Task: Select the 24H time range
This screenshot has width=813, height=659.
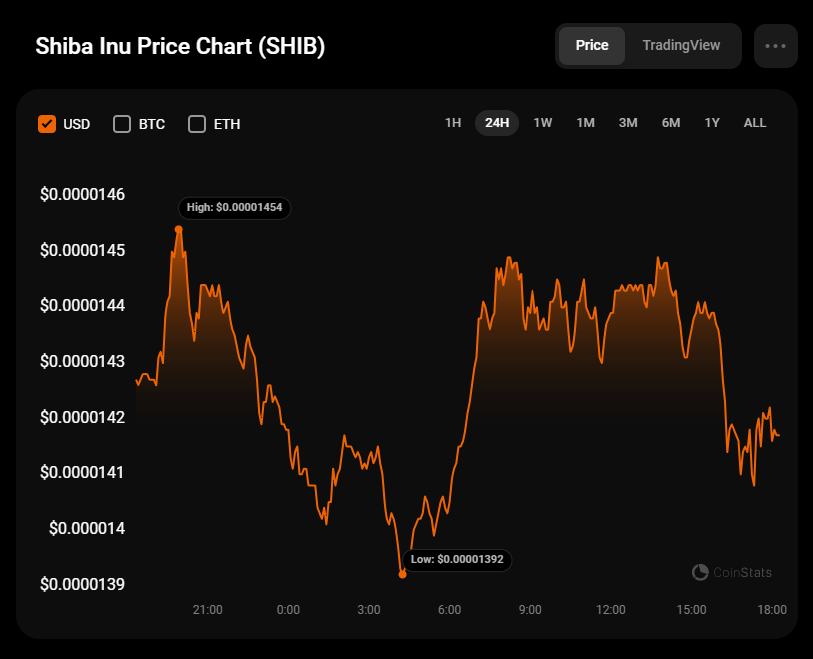Action: click(497, 123)
